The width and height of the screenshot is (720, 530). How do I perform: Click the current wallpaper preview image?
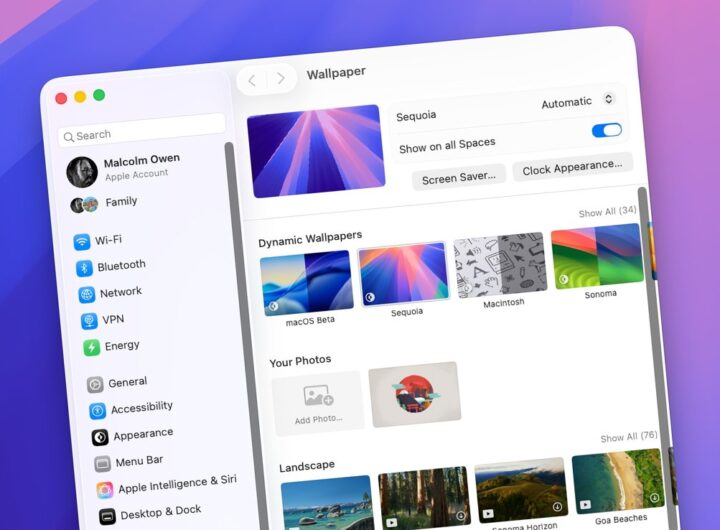[x=316, y=151]
